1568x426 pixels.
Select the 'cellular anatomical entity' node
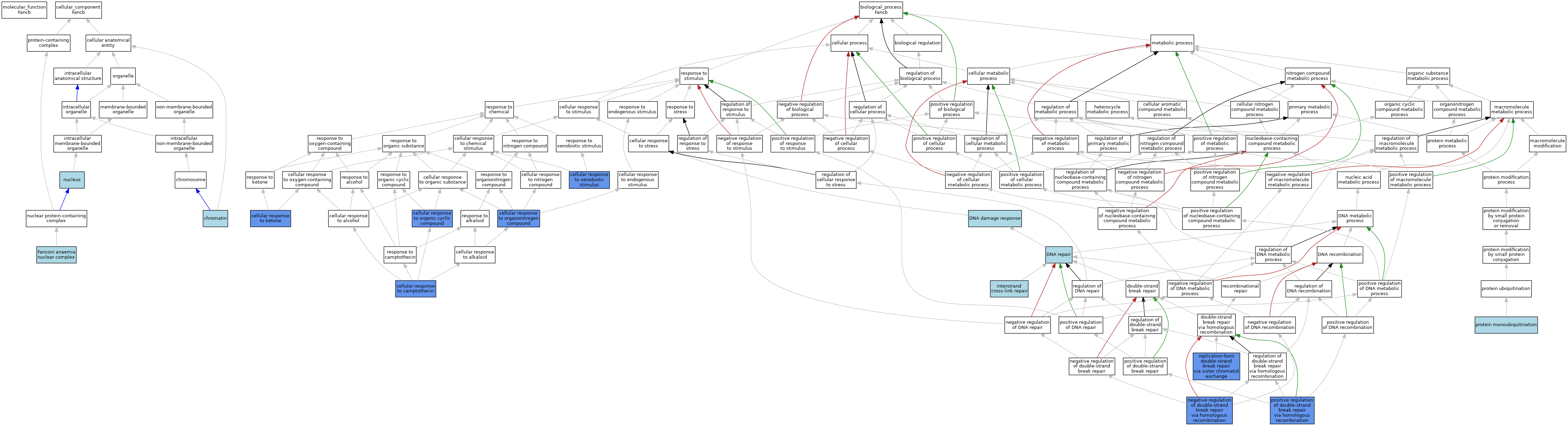click(108, 43)
